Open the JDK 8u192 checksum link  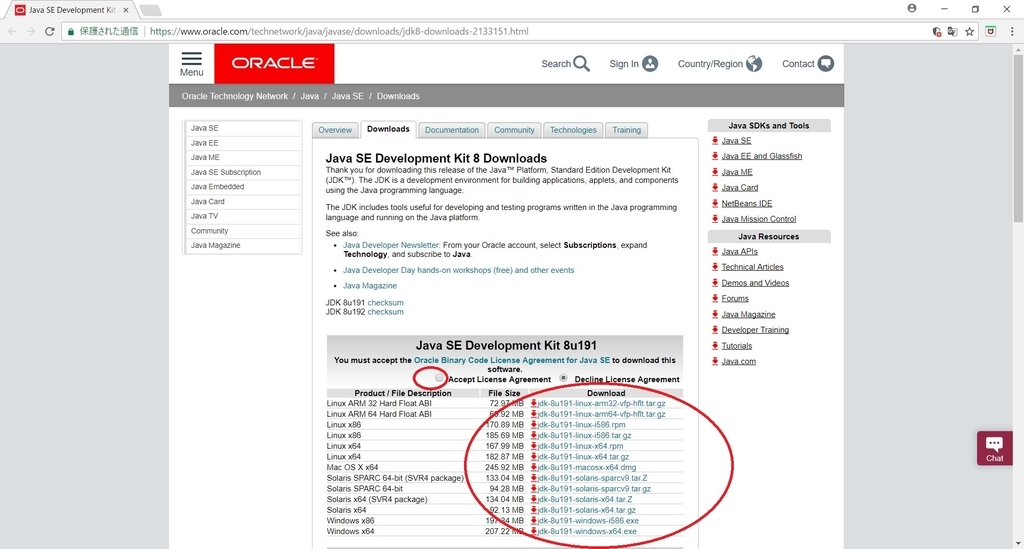[385, 312]
